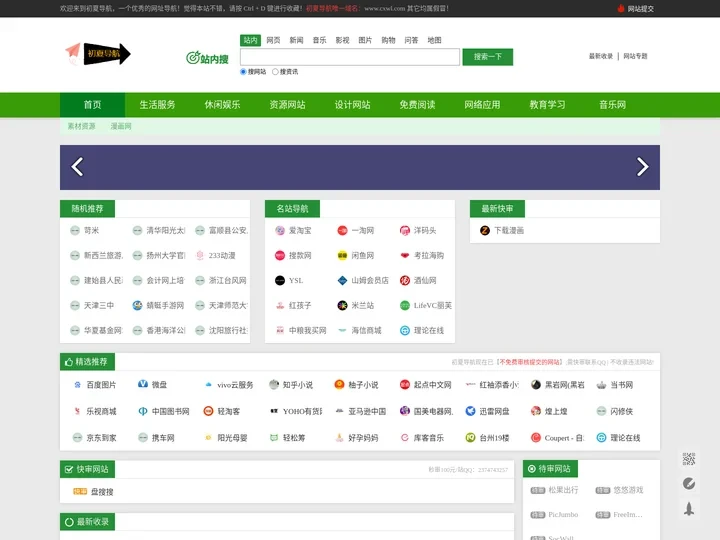Open the 松果出行 pending site link
Viewport: 720px width, 540px height.
pos(563,490)
